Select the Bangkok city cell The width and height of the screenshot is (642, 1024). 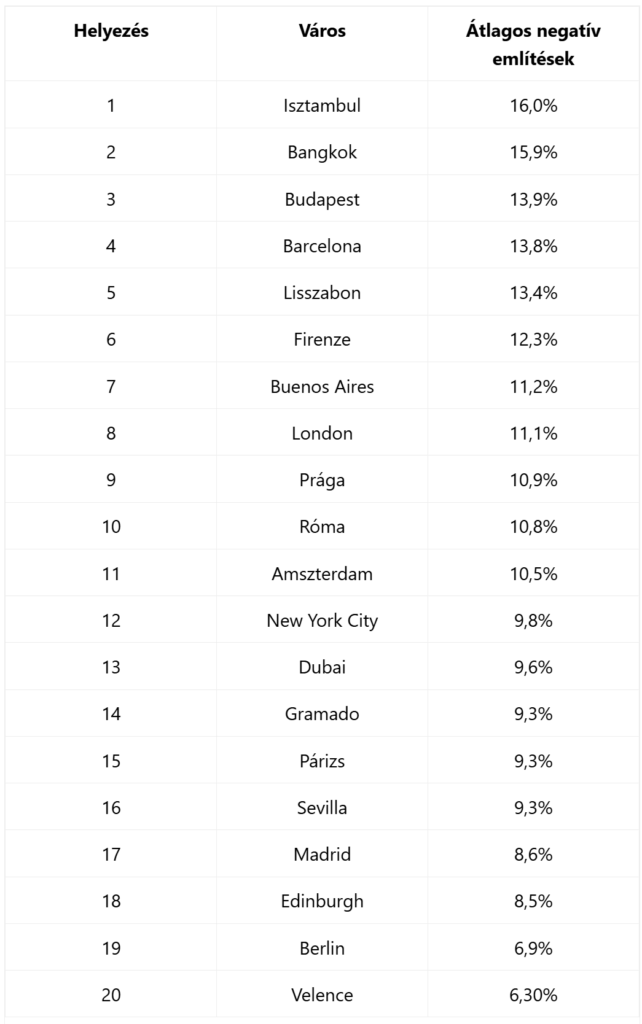click(x=322, y=152)
